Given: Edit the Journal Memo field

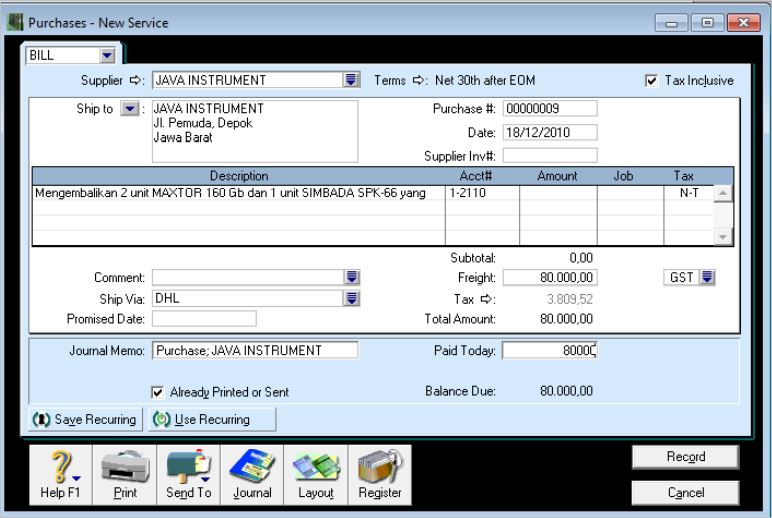Looking at the screenshot, I should [255, 351].
